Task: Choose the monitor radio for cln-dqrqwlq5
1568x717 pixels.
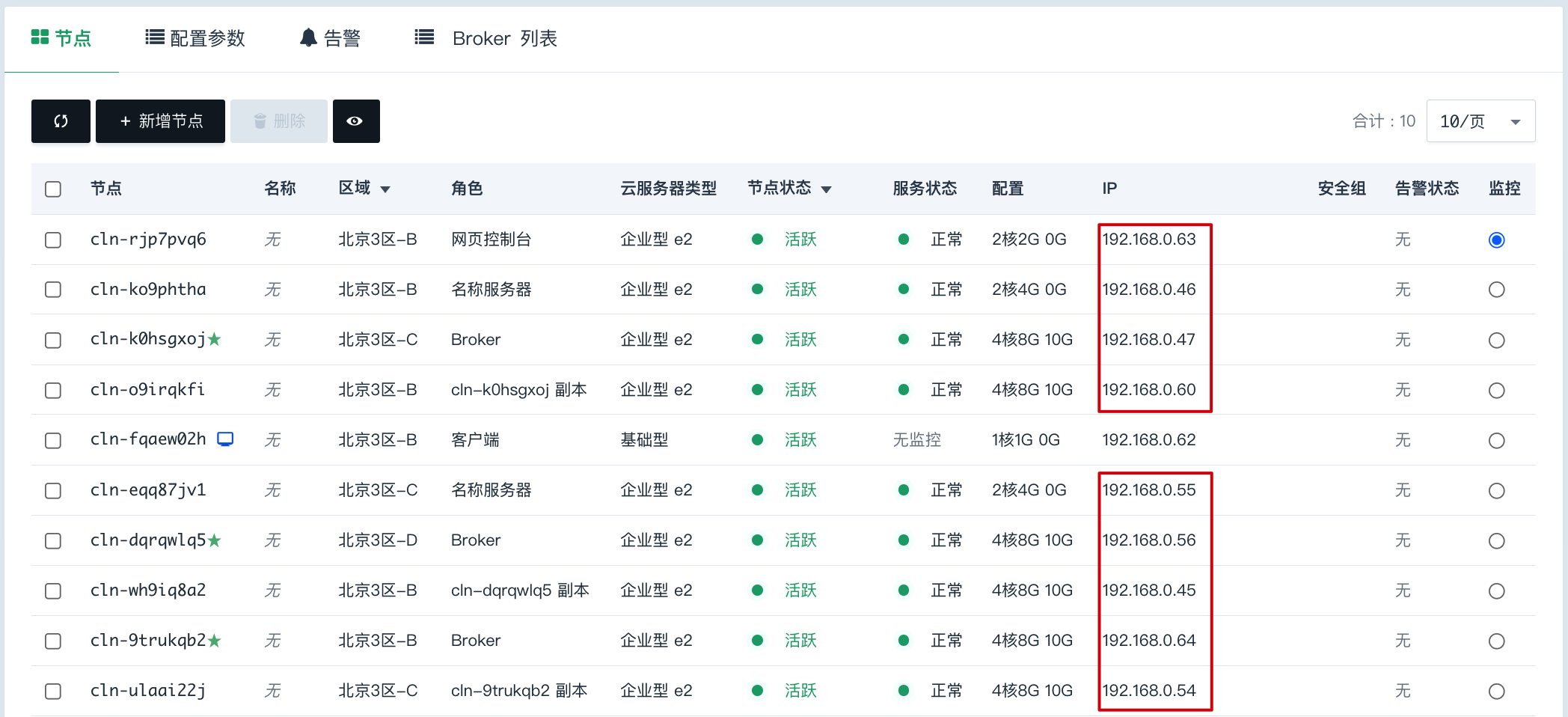Action: pos(1497,541)
